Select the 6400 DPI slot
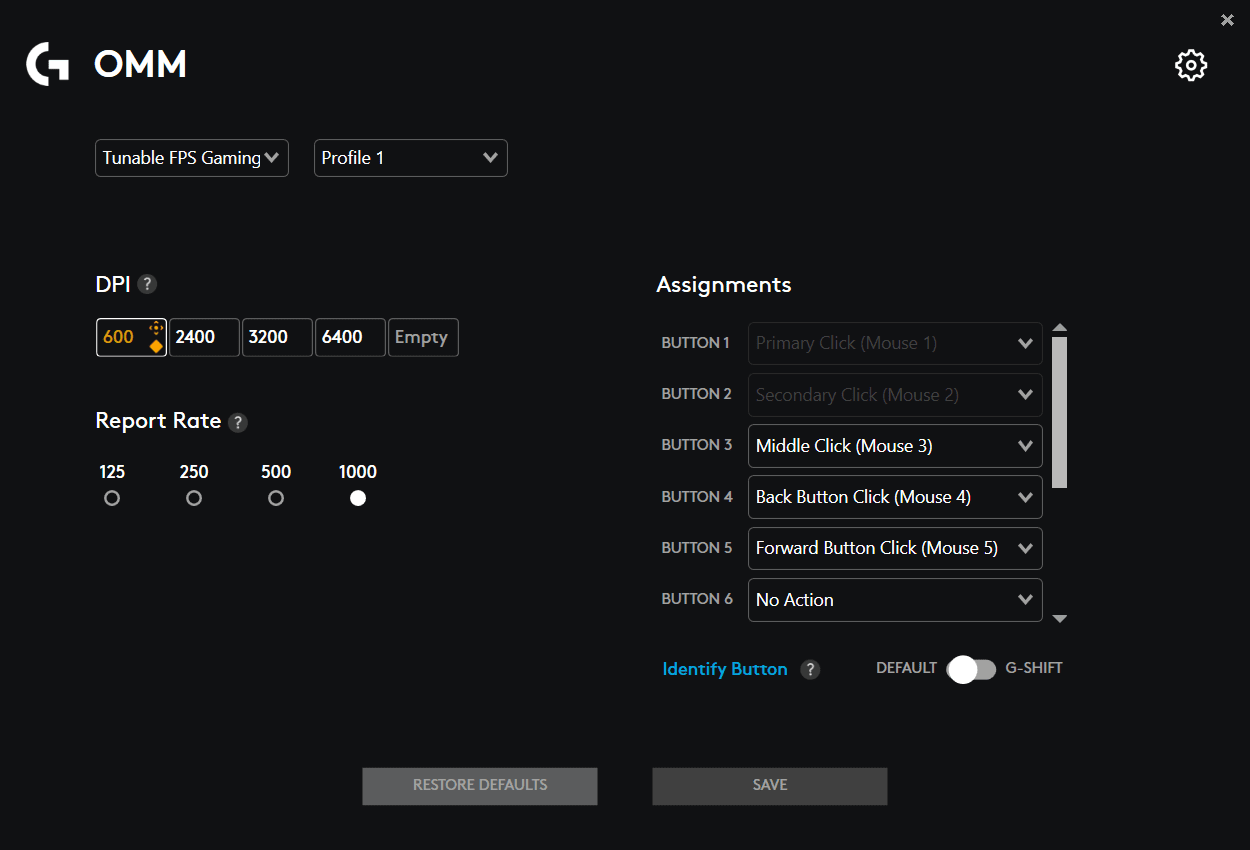This screenshot has width=1250, height=850. point(350,337)
